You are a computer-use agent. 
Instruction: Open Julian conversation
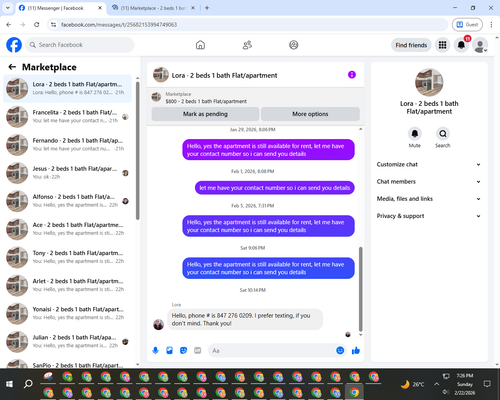(x=67, y=342)
